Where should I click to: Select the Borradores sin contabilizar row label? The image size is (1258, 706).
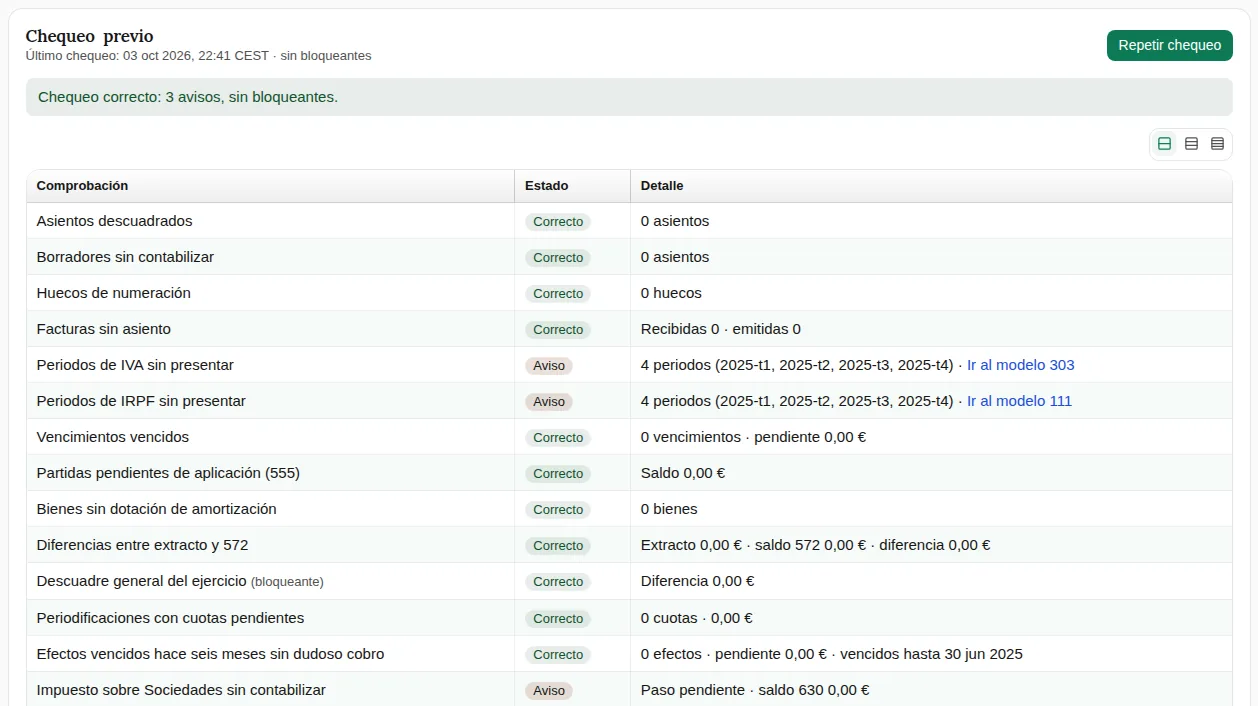pos(125,257)
